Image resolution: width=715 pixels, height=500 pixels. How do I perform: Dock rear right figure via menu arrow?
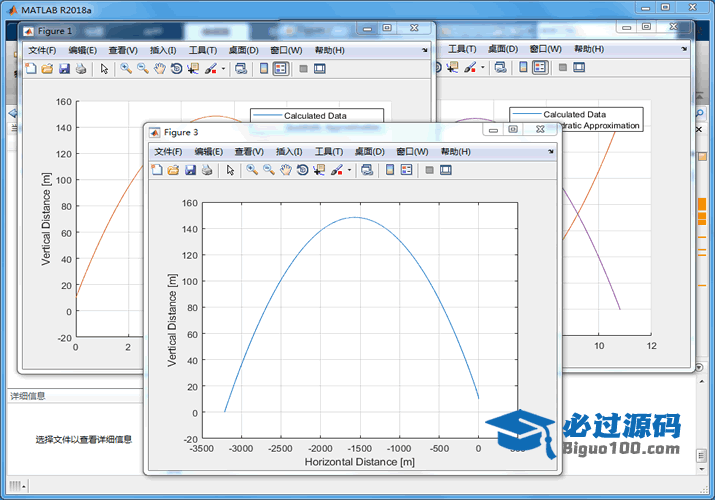tap(684, 49)
